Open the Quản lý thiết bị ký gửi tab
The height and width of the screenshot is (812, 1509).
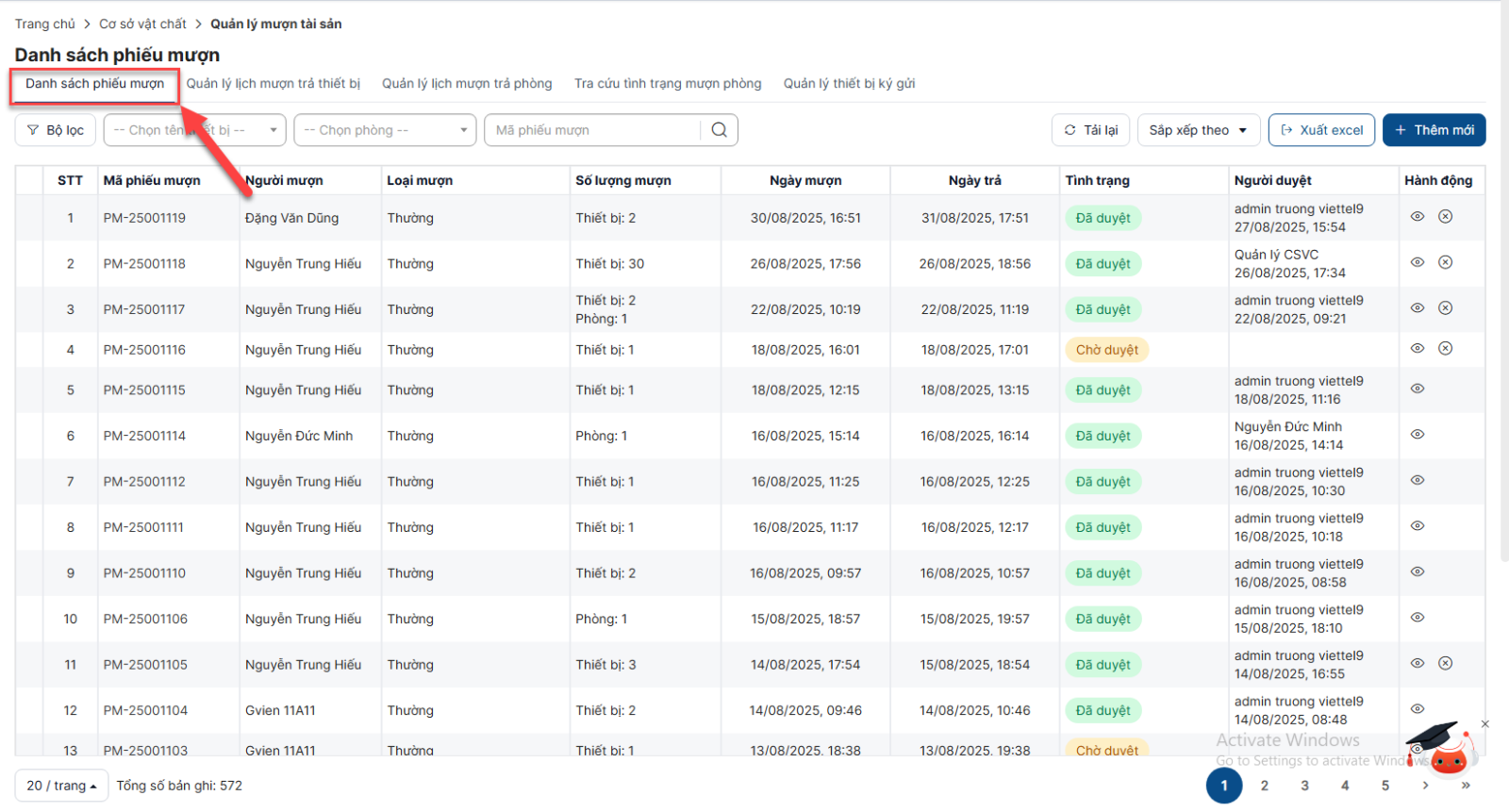[x=849, y=84]
